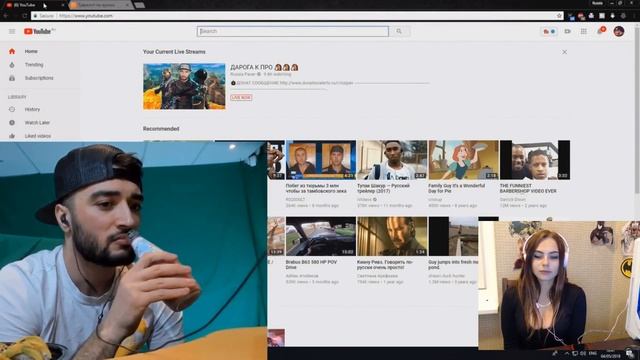Click the Family Guy video title link
Viewport: 640px width, 360px height.
[456, 188]
